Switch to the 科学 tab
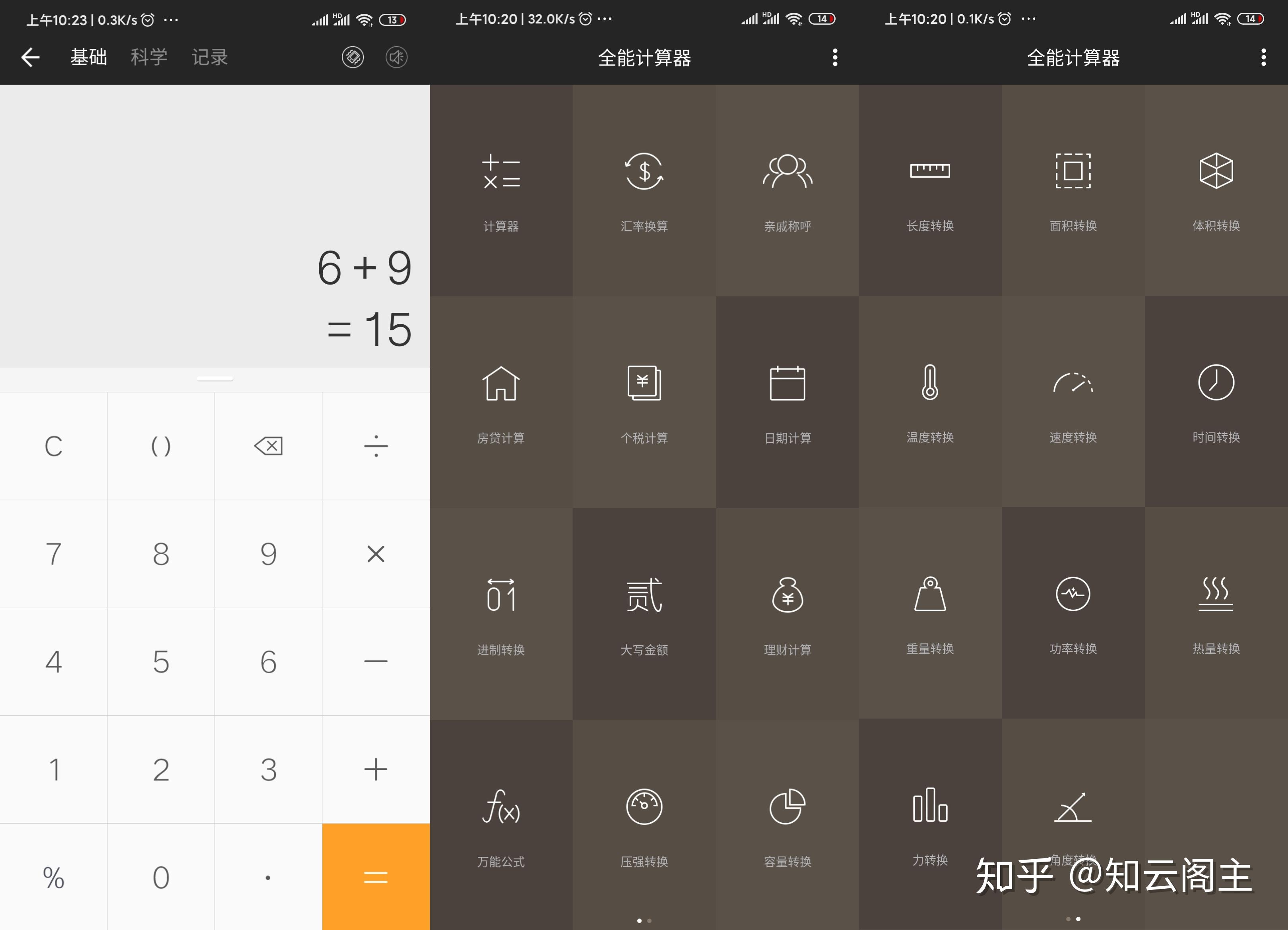This screenshot has width=1288, height=930. (x=149, y=57)
